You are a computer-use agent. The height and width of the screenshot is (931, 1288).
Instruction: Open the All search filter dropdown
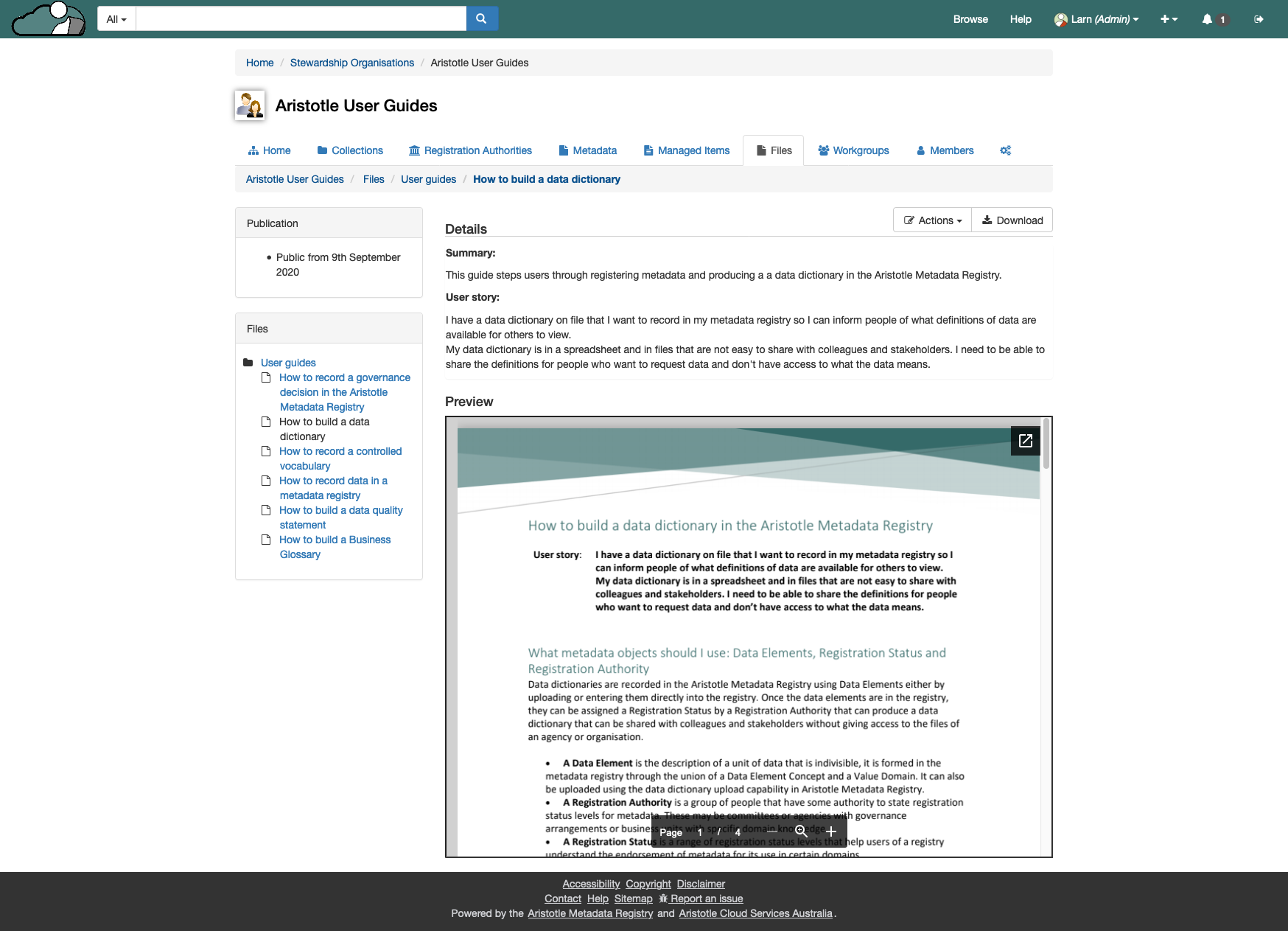tap(116, 19)
